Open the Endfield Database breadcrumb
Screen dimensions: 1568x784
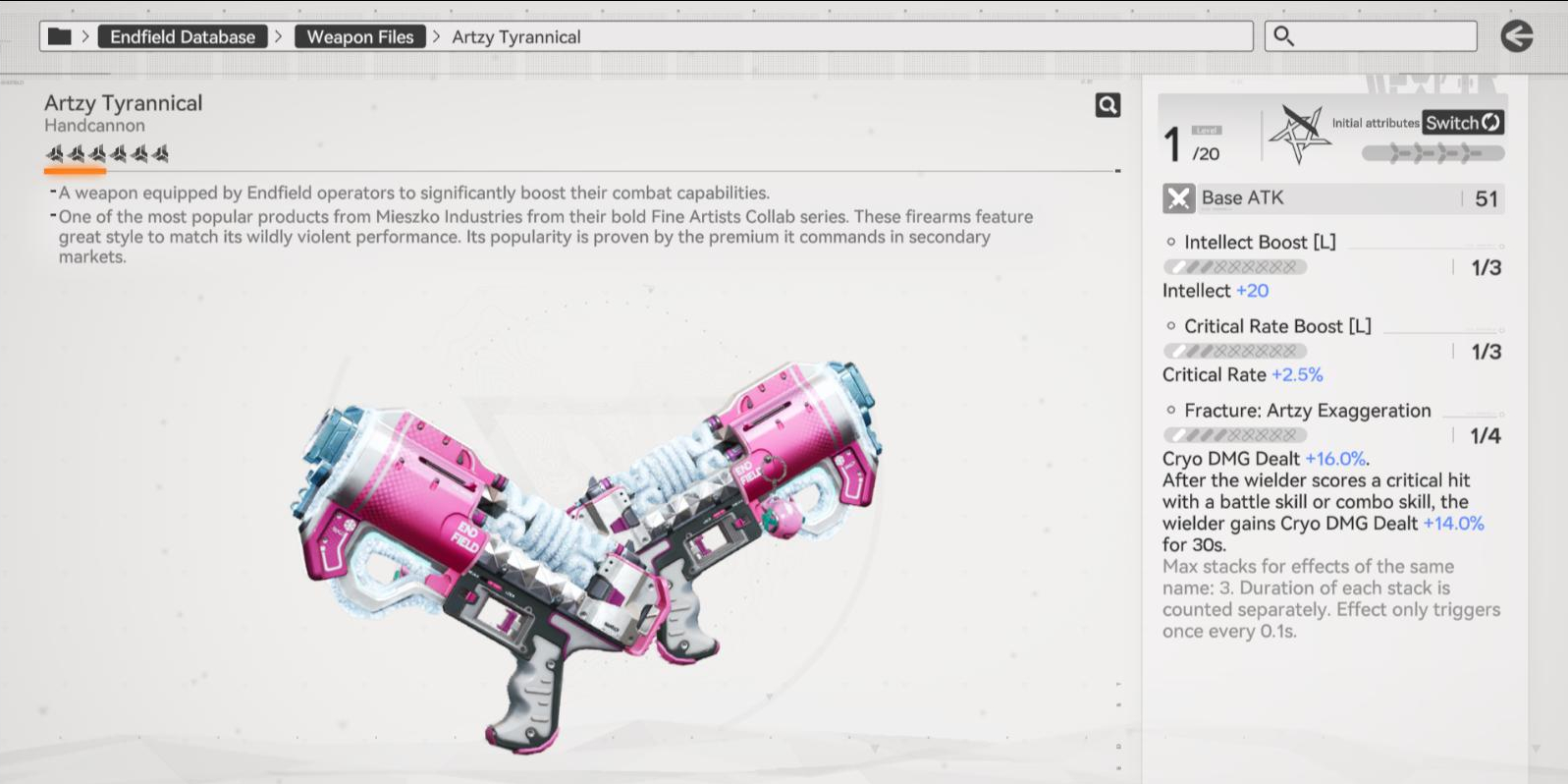pos(183,36)
